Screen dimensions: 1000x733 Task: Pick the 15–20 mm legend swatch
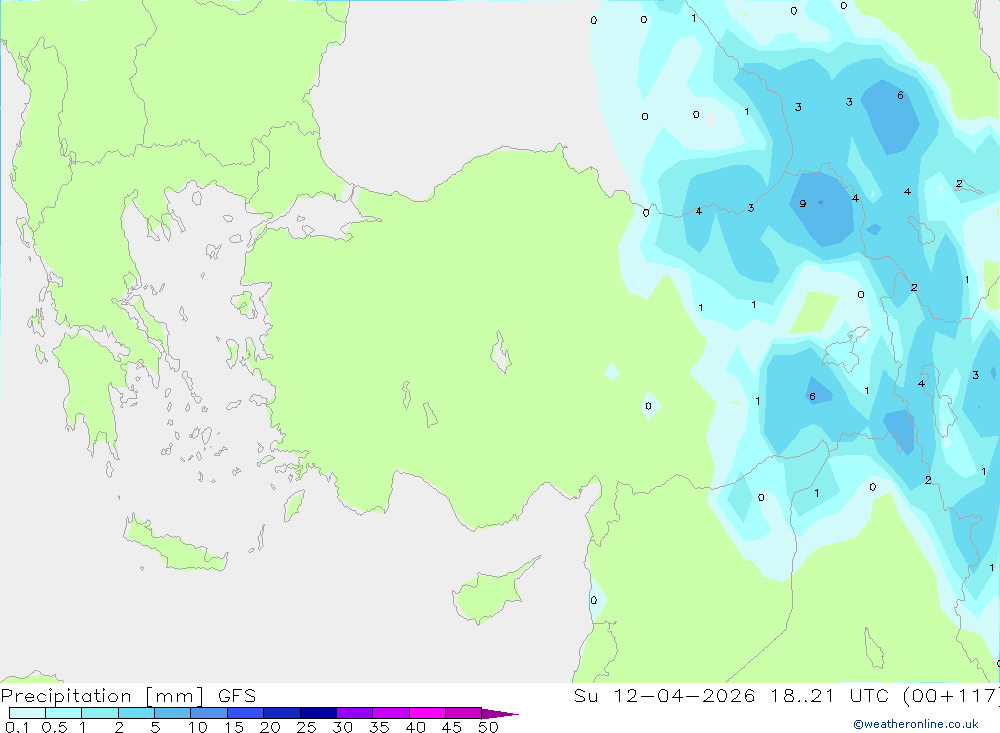point(245,713)
